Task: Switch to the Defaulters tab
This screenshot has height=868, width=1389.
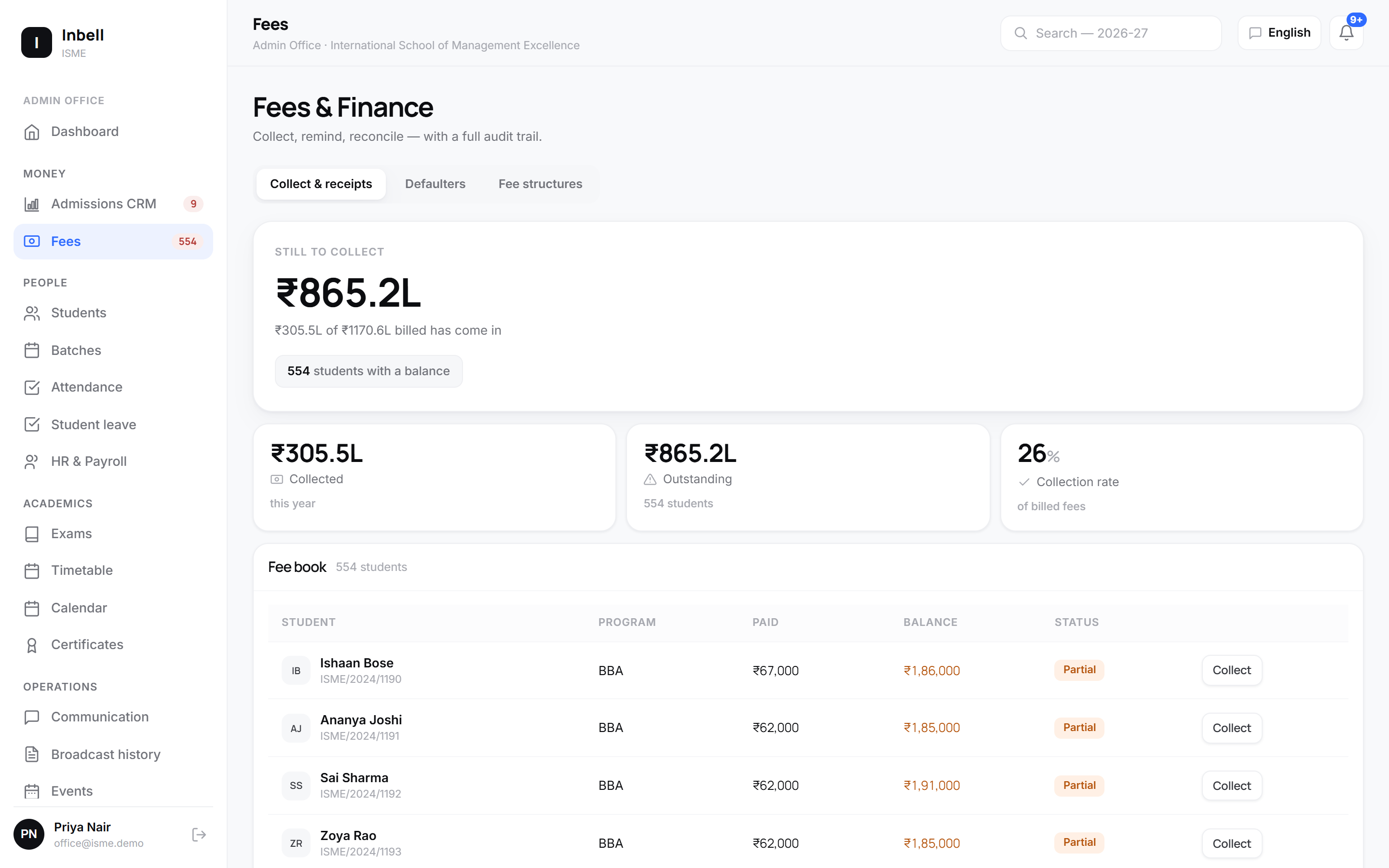Action: click(x=435, y=184)
